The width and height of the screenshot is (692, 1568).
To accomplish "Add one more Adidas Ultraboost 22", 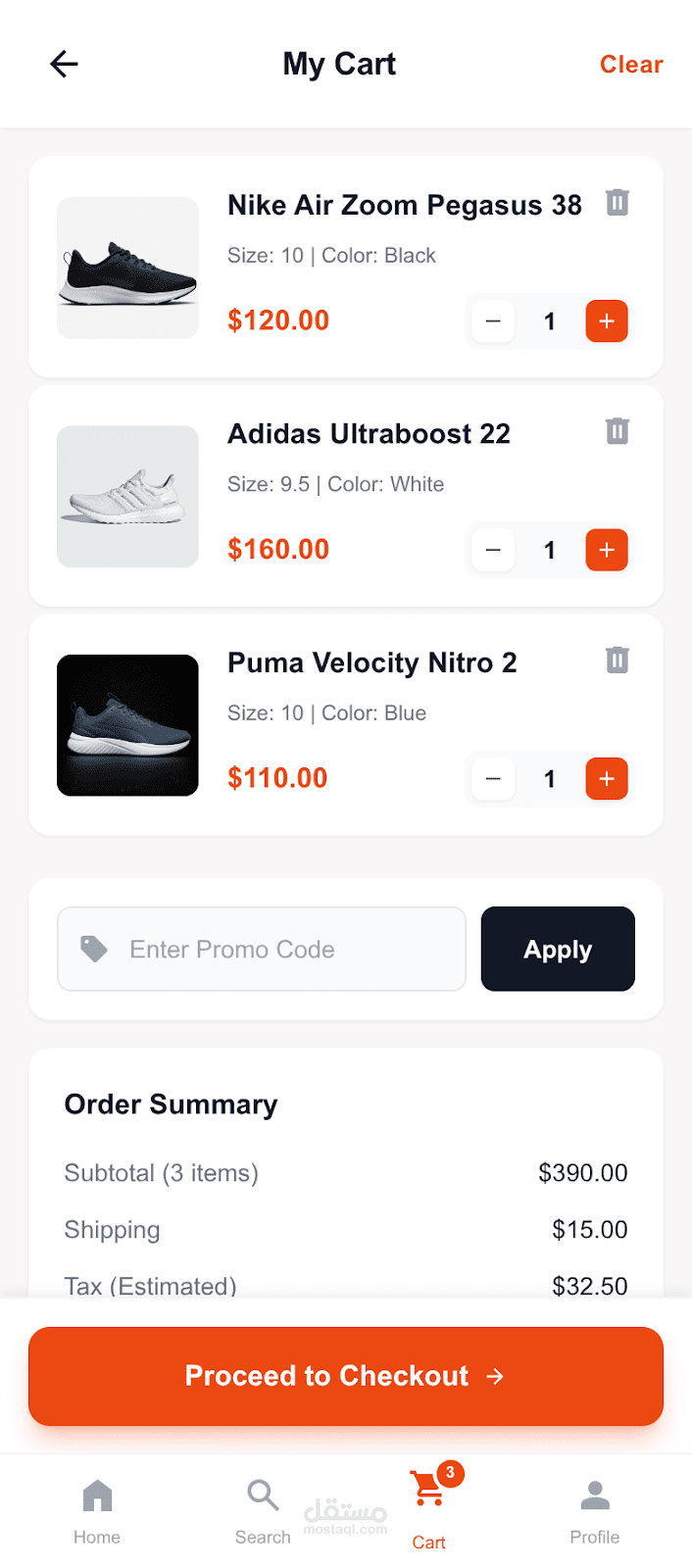I will (x=607, y=550).
